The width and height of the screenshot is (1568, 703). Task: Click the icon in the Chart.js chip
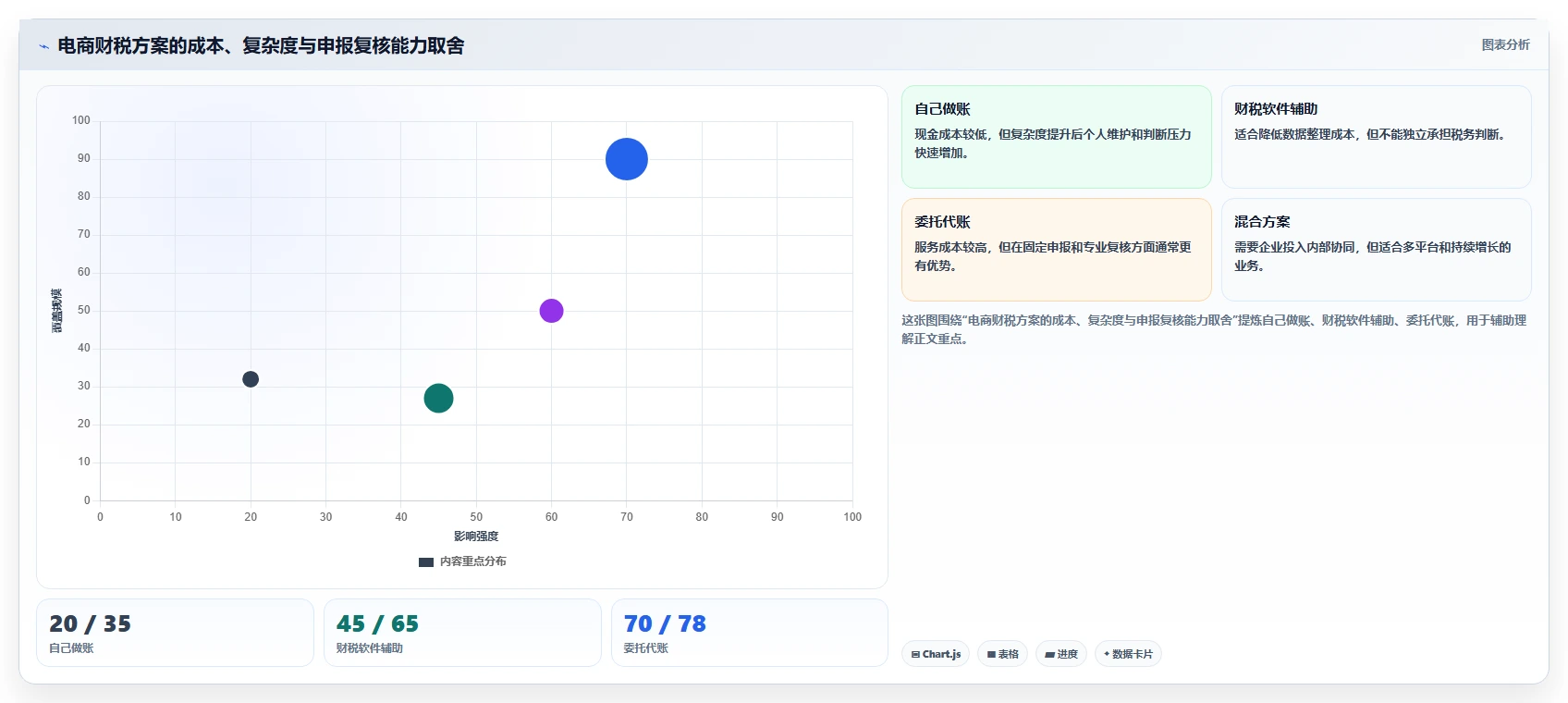coord(915,654)
